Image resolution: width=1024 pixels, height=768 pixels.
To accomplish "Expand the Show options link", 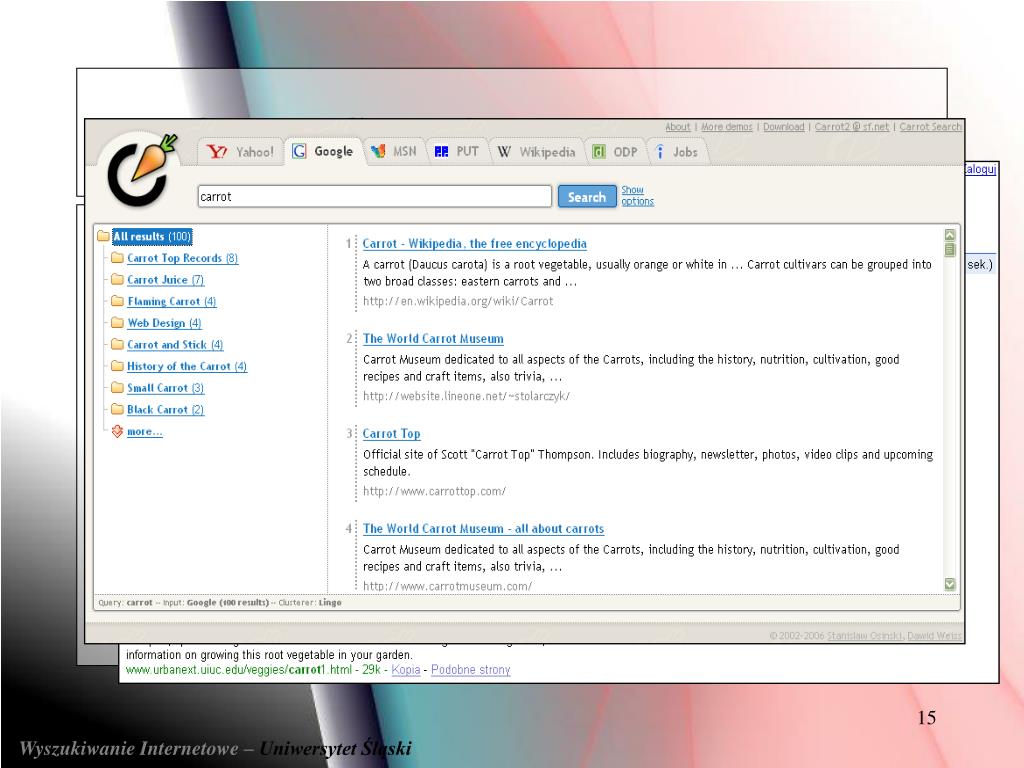I will coord(637,195).
